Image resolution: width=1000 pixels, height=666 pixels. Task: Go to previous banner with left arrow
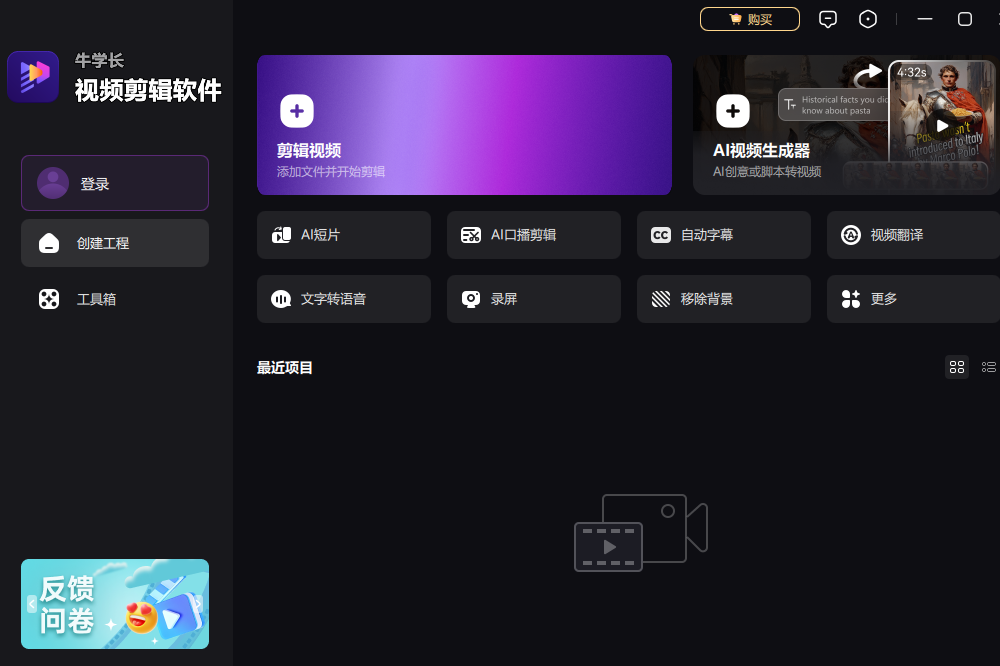click(32, 604)
